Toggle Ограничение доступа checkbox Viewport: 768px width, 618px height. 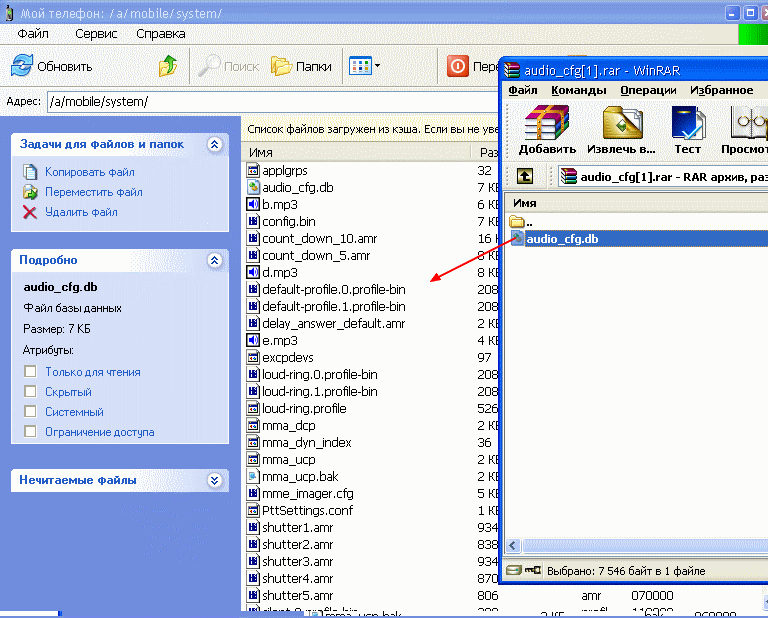coord(30,431)
